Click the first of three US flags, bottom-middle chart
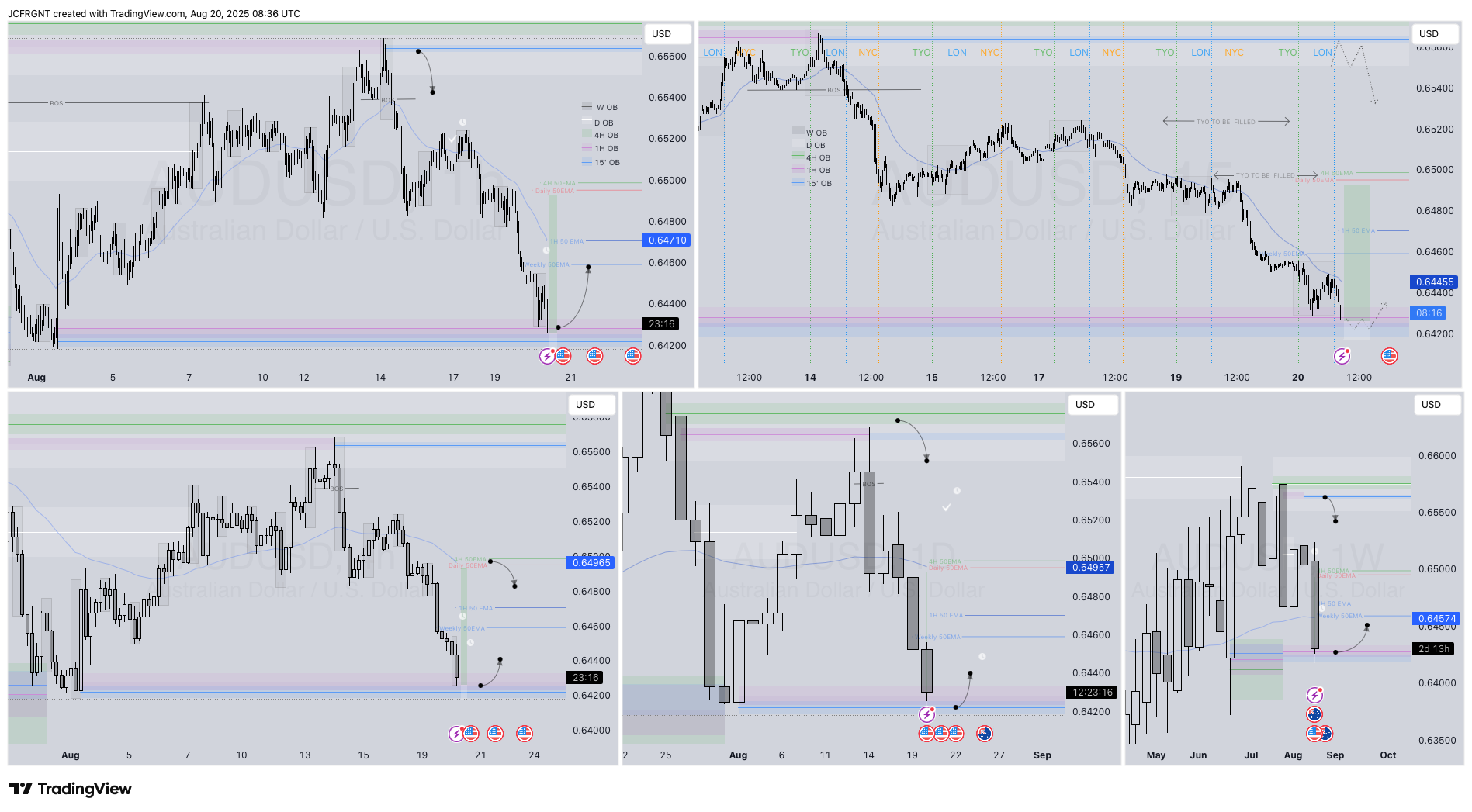Screen dimensions: 1472x812 tap(926, 734)
